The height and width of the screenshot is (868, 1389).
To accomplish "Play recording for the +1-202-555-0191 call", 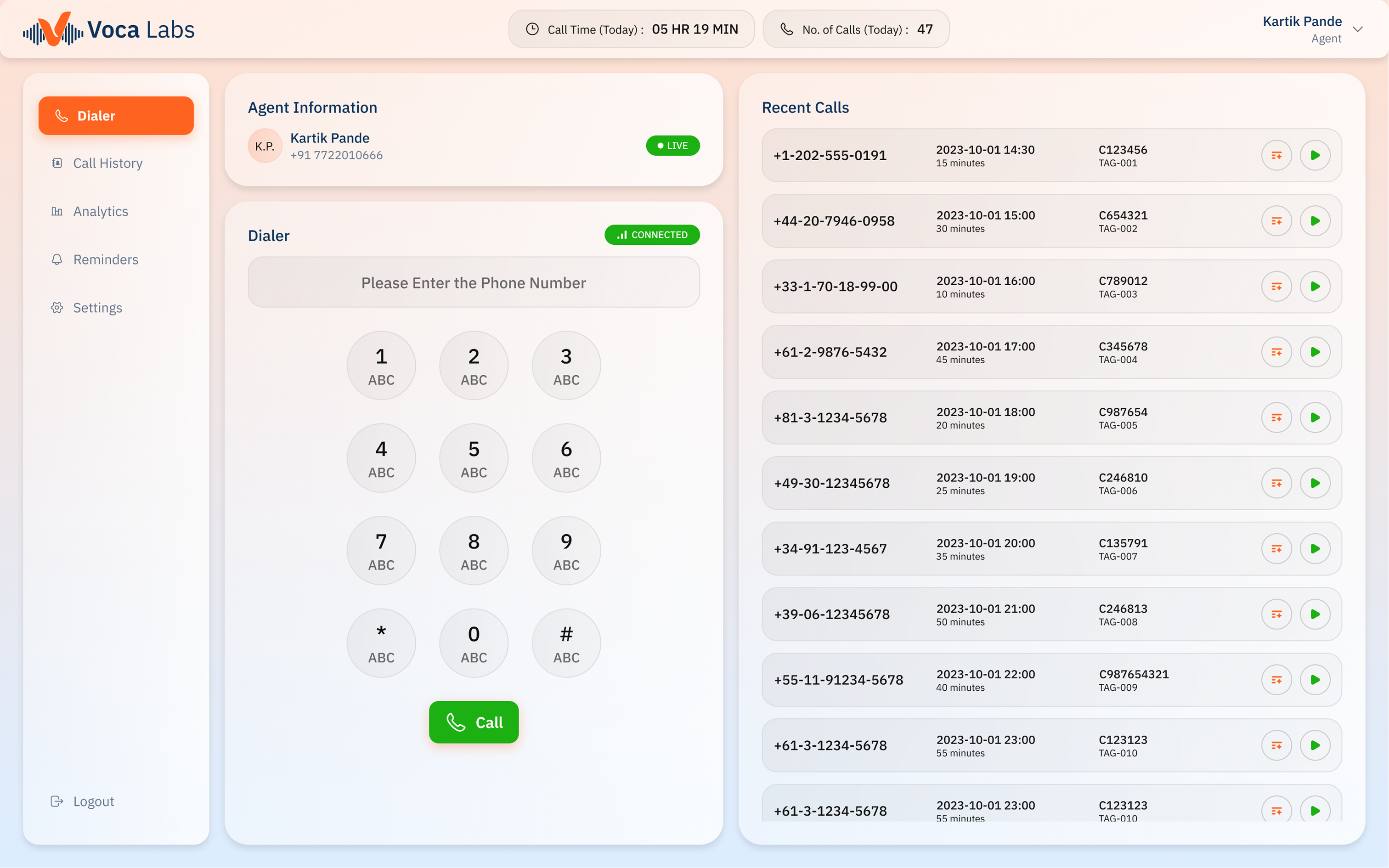I will (1315, 155).
